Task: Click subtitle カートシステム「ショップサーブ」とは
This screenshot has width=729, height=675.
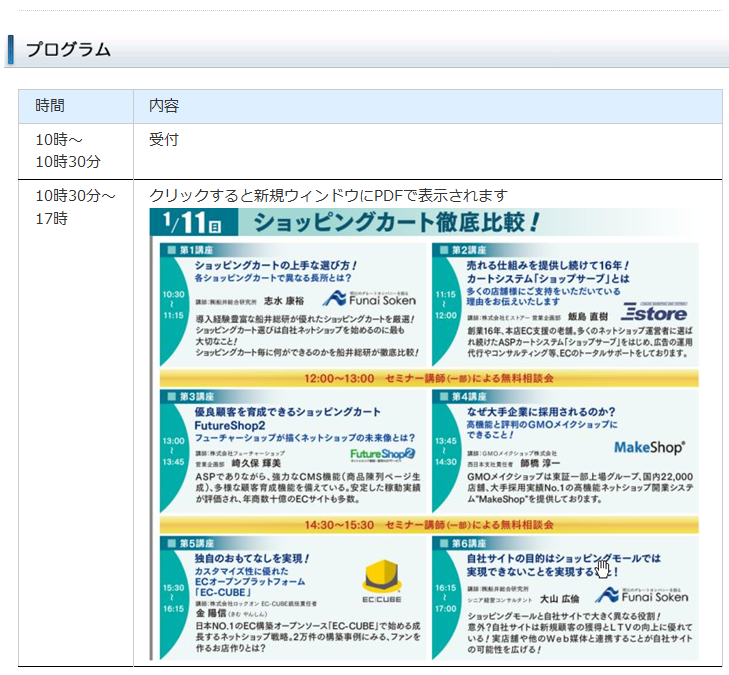Action: point(548,278)
